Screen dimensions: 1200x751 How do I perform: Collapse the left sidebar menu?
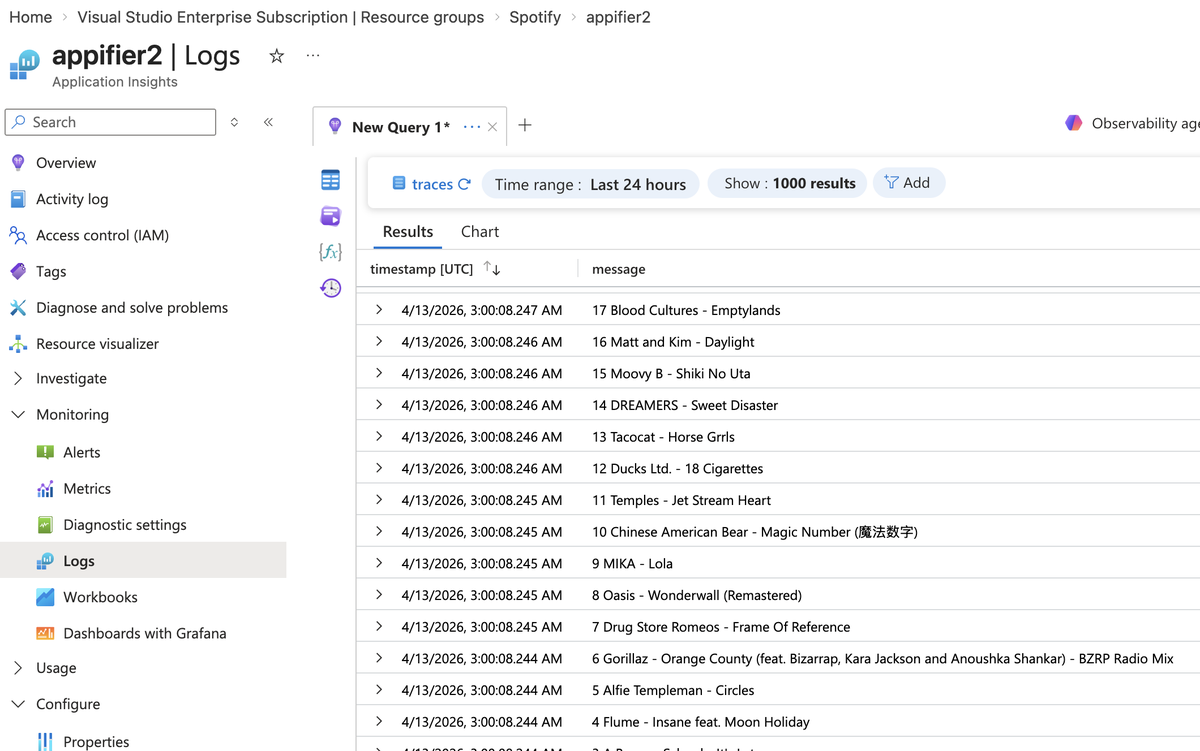pyautogui.click(x=268, y=122)
